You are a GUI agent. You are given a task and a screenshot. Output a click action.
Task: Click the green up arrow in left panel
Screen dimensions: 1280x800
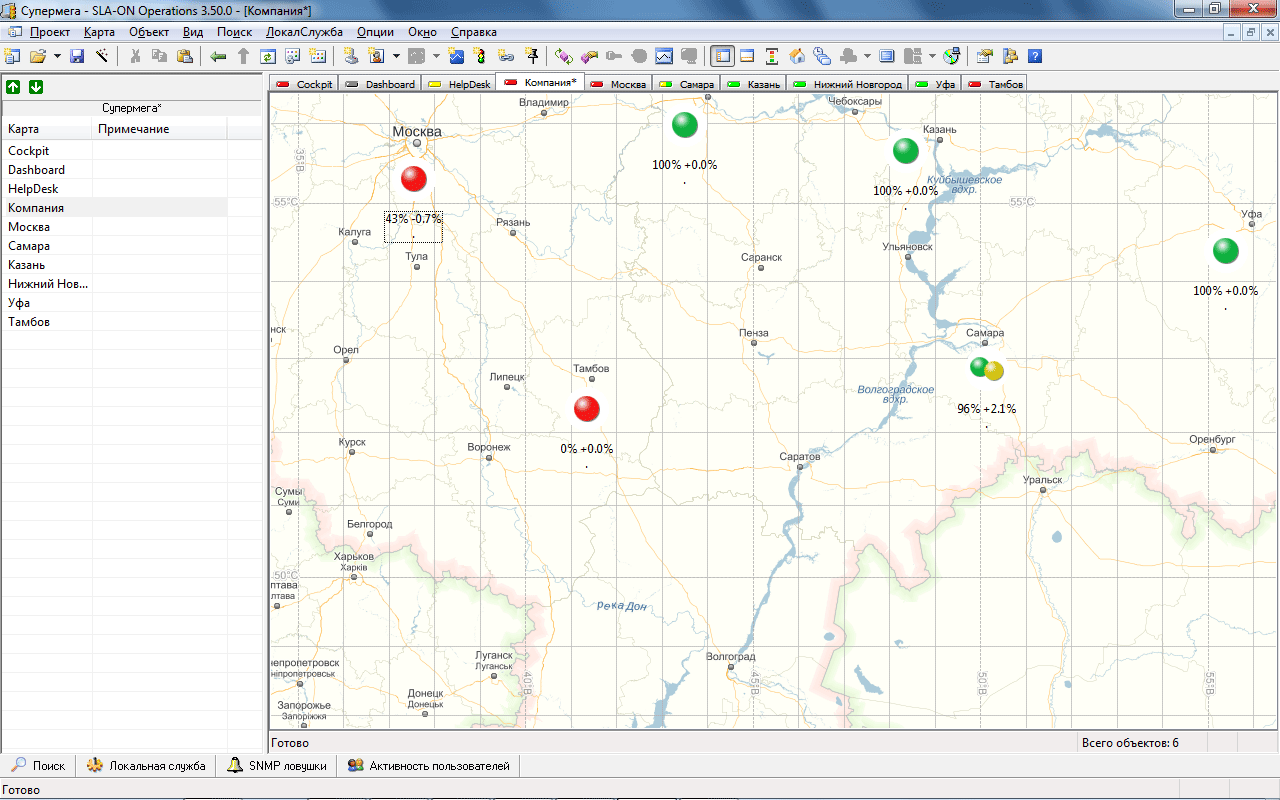[13, 87]
